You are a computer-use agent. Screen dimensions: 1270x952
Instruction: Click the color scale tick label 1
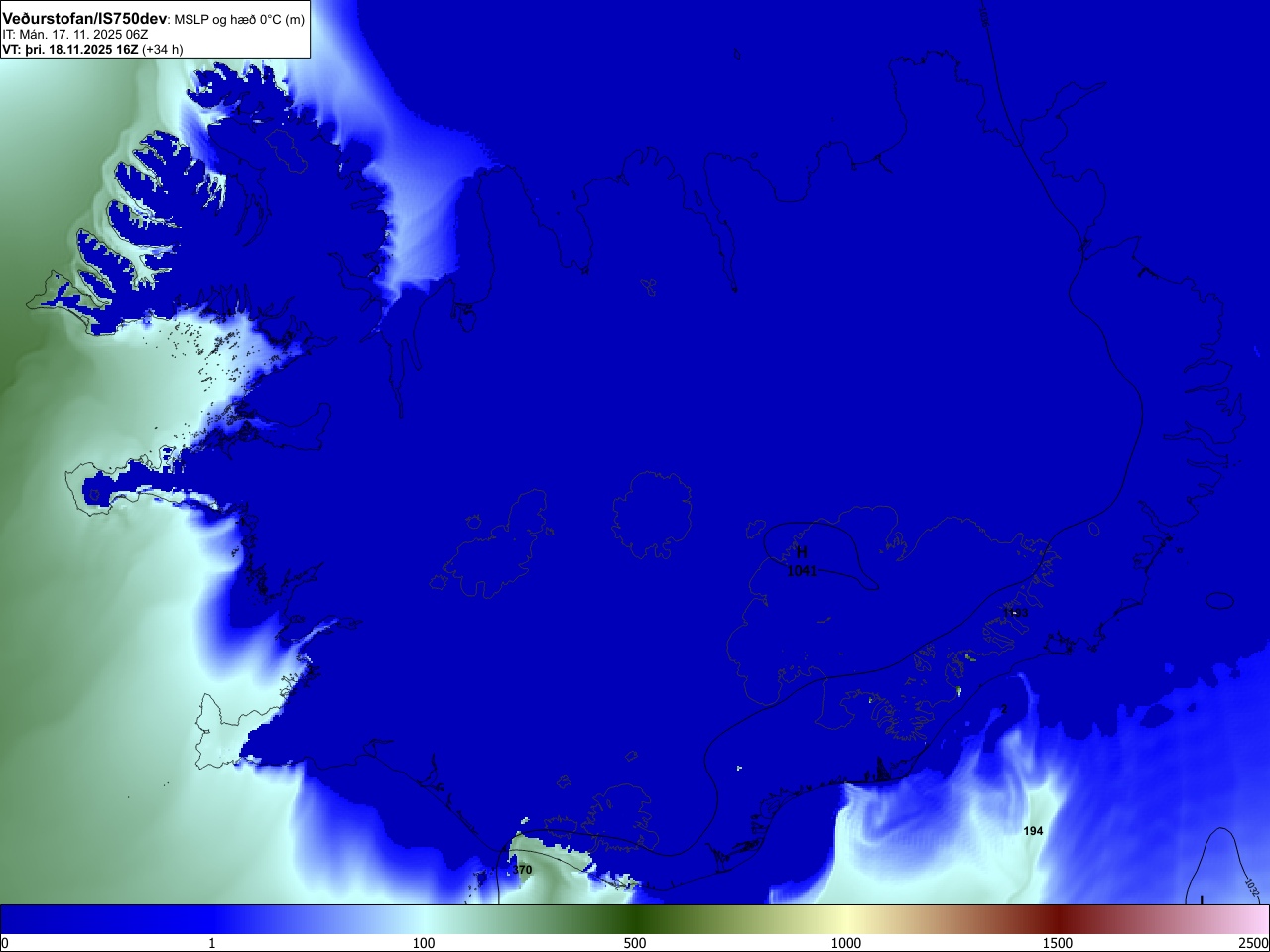click(x=211, y=943)
